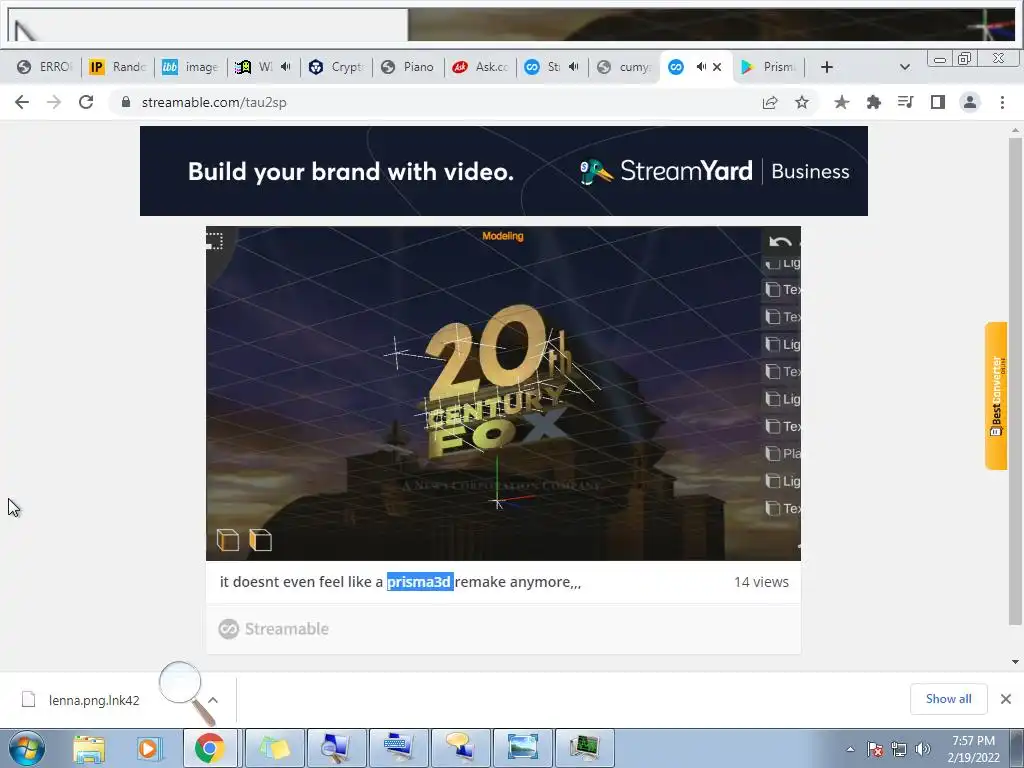Close the active Streamable tab
Image resolution: width=1024 pixels, height=768 pixels.
point(717,67)
